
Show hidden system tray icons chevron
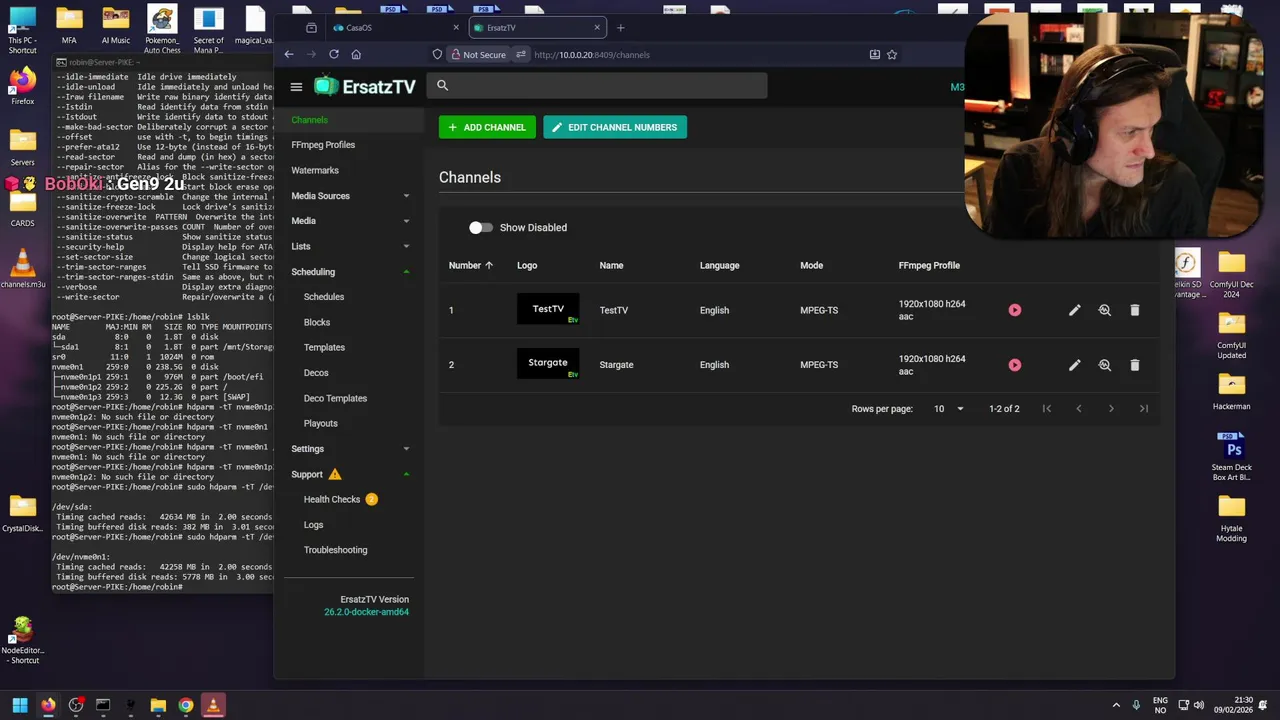tap(1116, 705)
